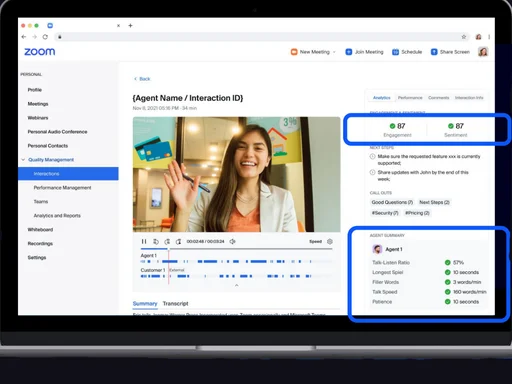Open Personal Contacts in the sidebar
The height and width of the screenshot is (384, 512).
tap(48, 146)
